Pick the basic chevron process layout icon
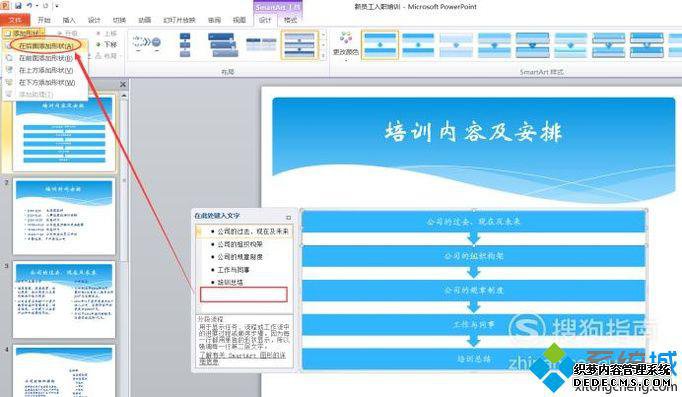The image size is (682, 397). pyautogui.click(x=147, y=43)
